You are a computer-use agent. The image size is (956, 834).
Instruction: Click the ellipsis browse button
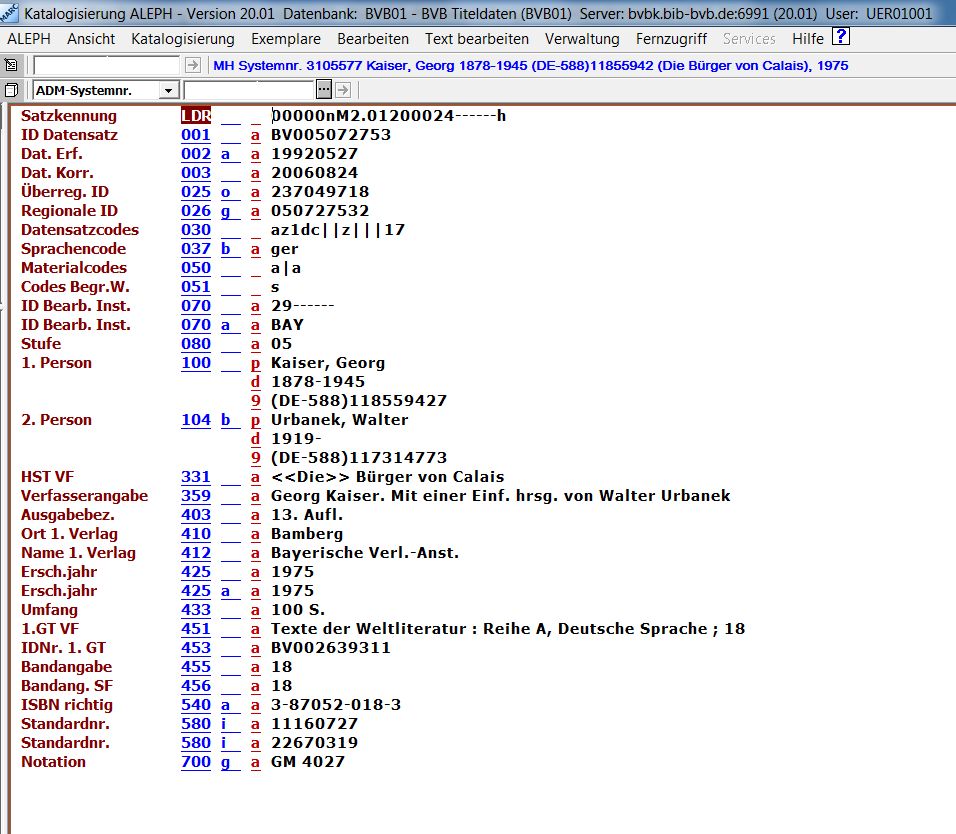coord(323,90)
